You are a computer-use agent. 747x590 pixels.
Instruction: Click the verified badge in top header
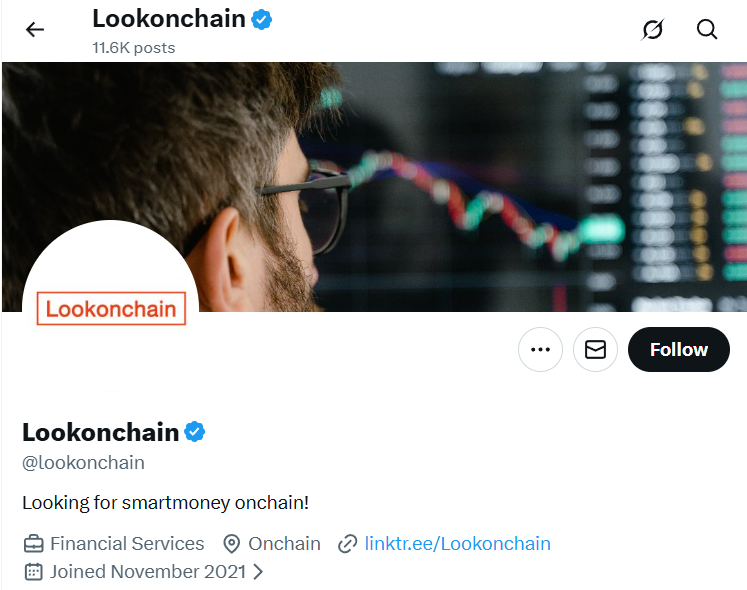262,19
